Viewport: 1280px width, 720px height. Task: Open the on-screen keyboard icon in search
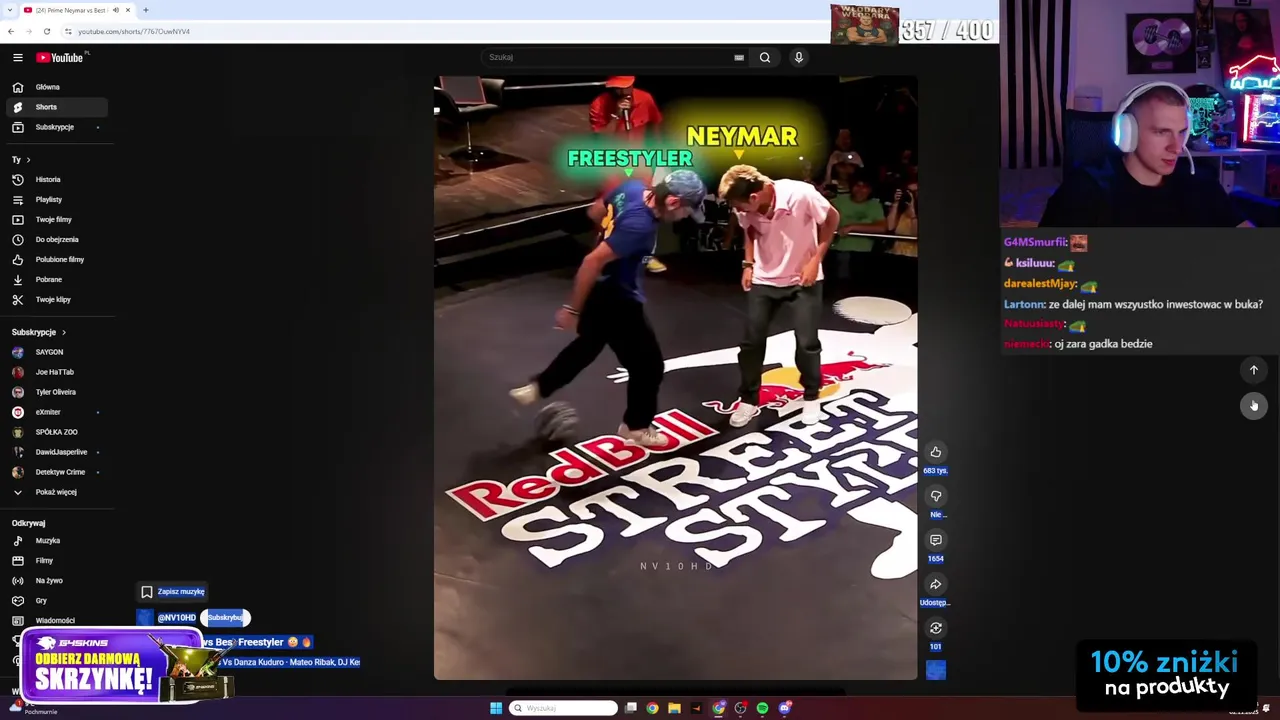tap(739, 58)
